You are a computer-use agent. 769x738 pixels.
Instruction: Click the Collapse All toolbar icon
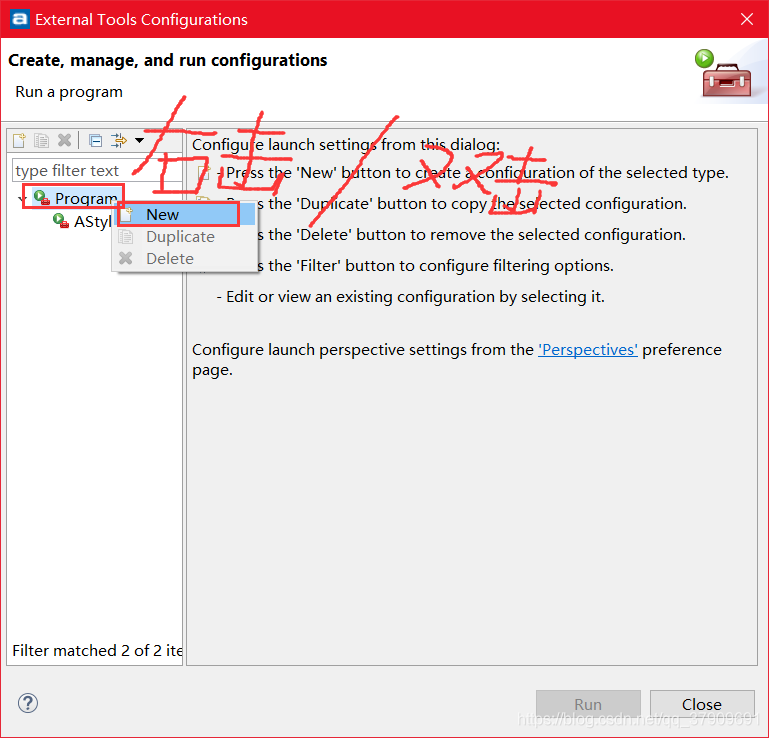96,141
